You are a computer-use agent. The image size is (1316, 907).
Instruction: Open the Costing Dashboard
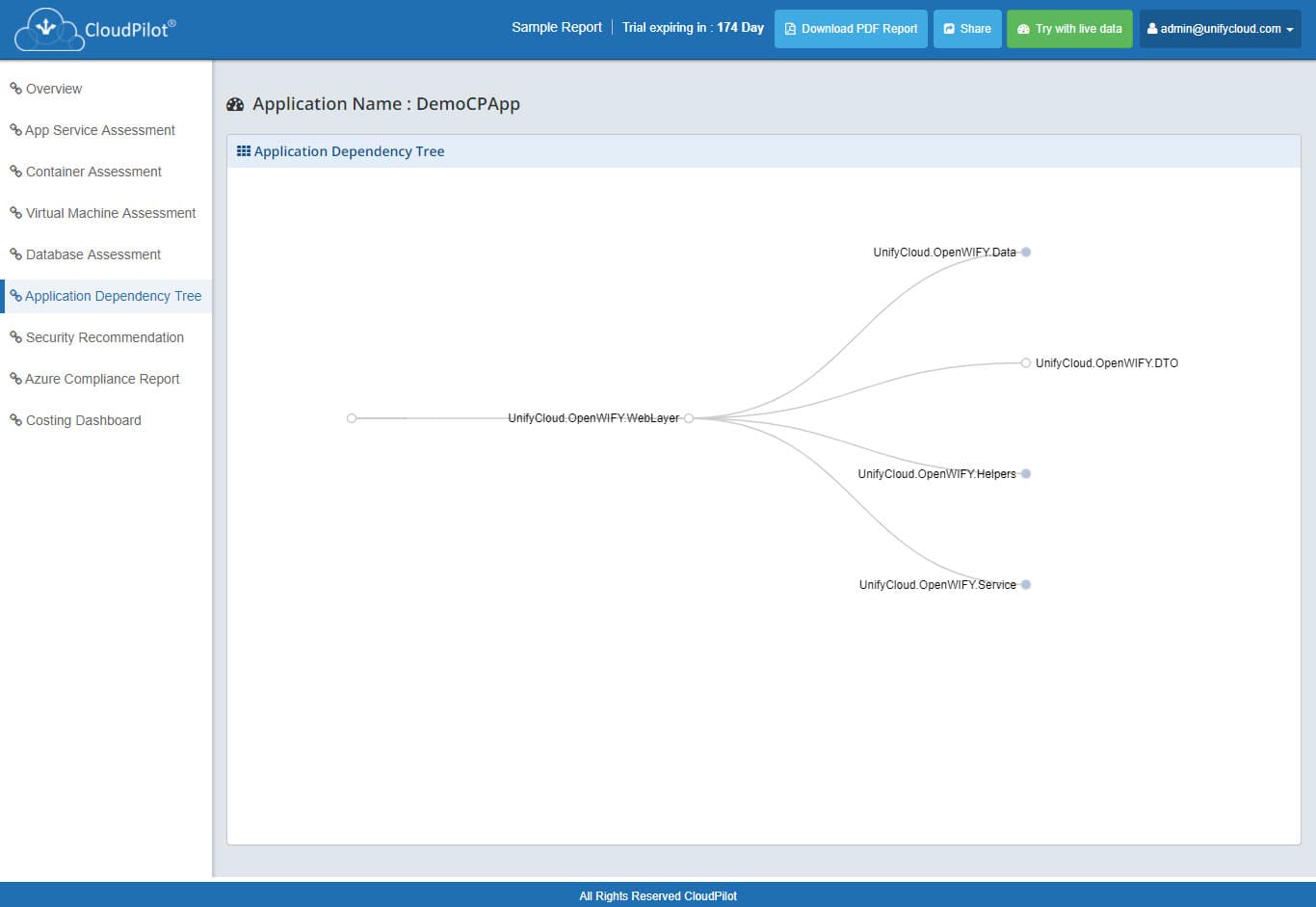click(84, 420)
